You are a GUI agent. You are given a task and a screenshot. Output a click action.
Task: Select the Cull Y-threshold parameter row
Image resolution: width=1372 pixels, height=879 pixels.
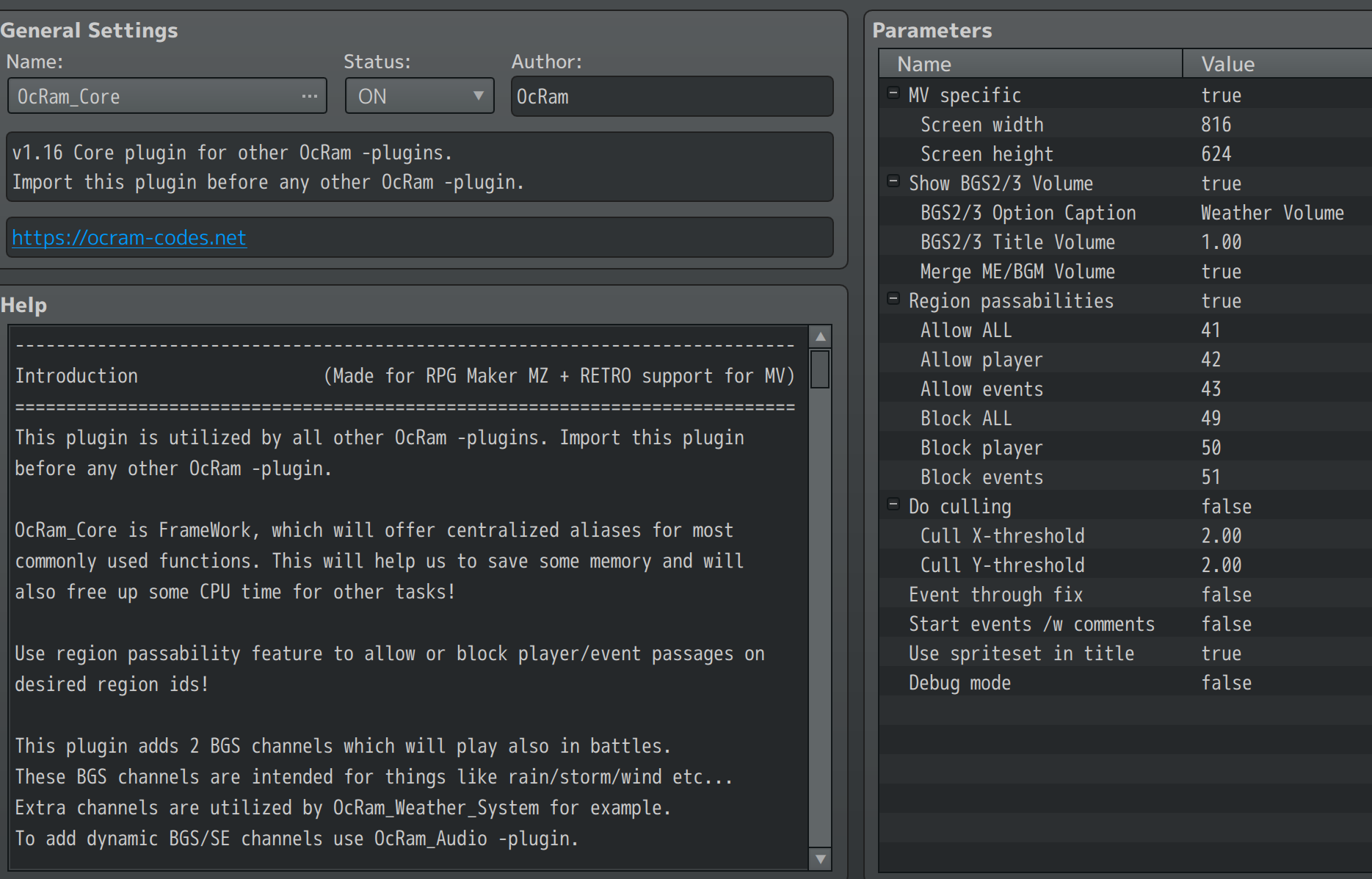(1125, 565)
